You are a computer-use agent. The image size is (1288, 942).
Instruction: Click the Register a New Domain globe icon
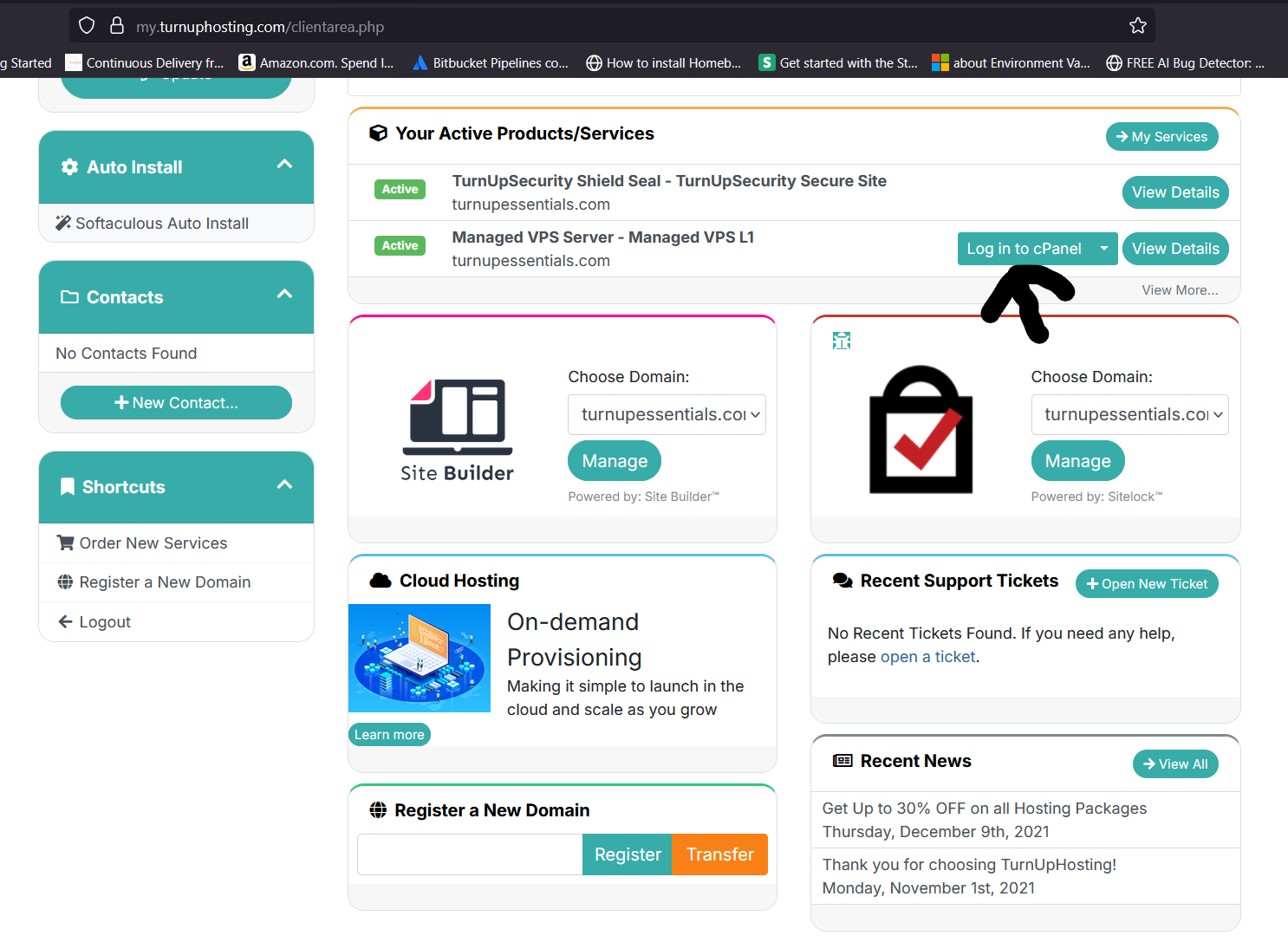click(378, 810)
